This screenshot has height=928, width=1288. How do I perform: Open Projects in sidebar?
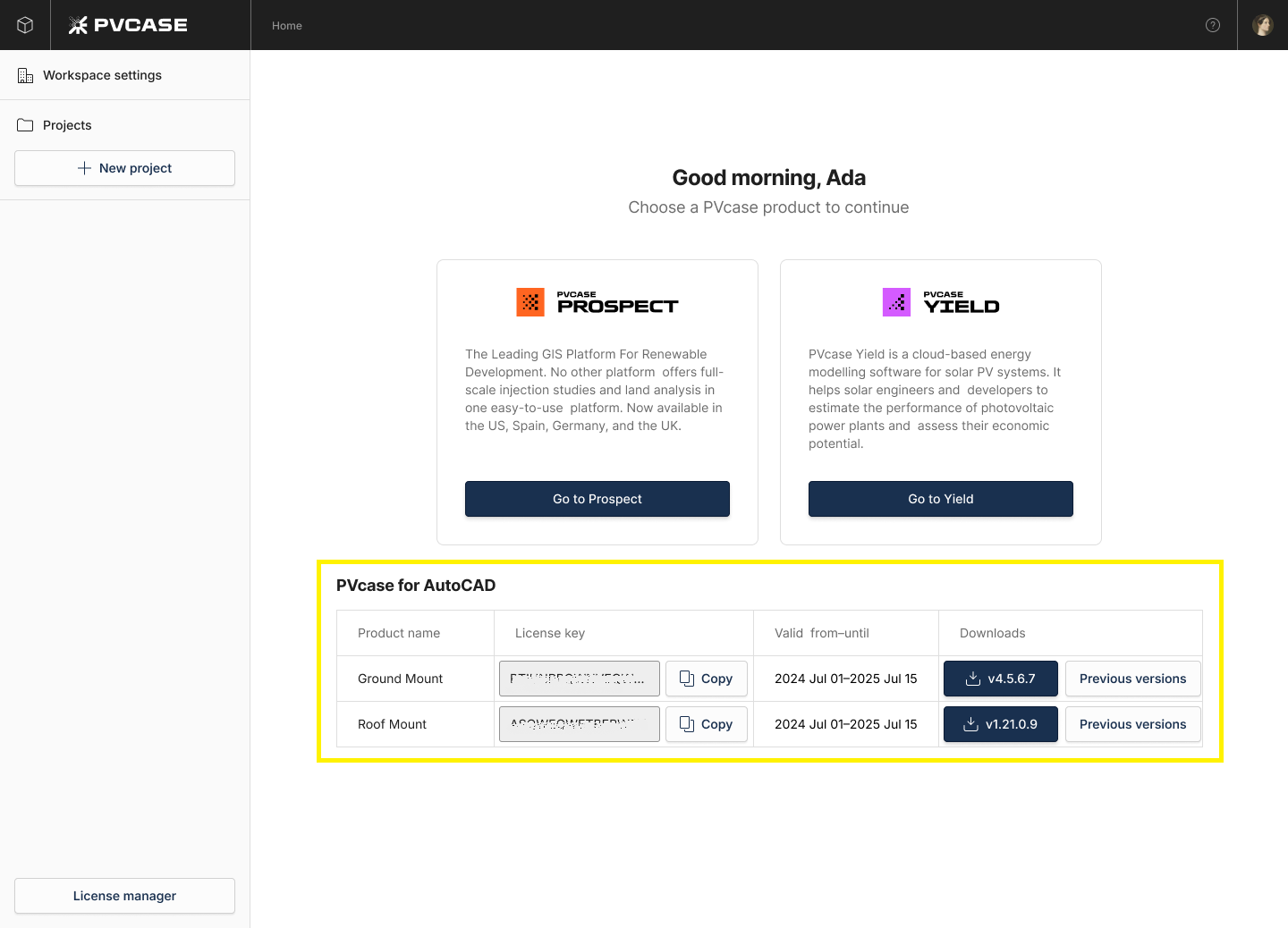[x=124, y=125]
